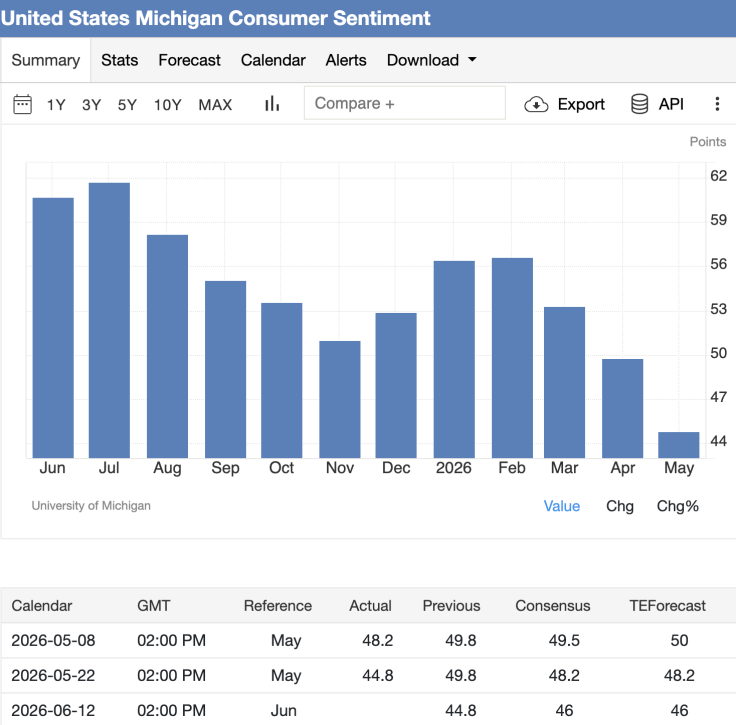
Task: Click the Consensus column header
Action: (552, 605)
